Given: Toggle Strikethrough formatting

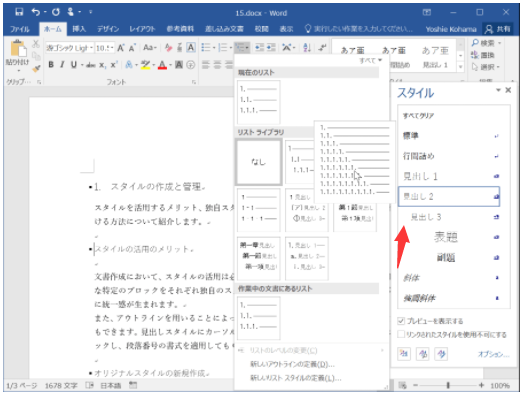Looking at the screenshot, I should click(x=91, y=65).
